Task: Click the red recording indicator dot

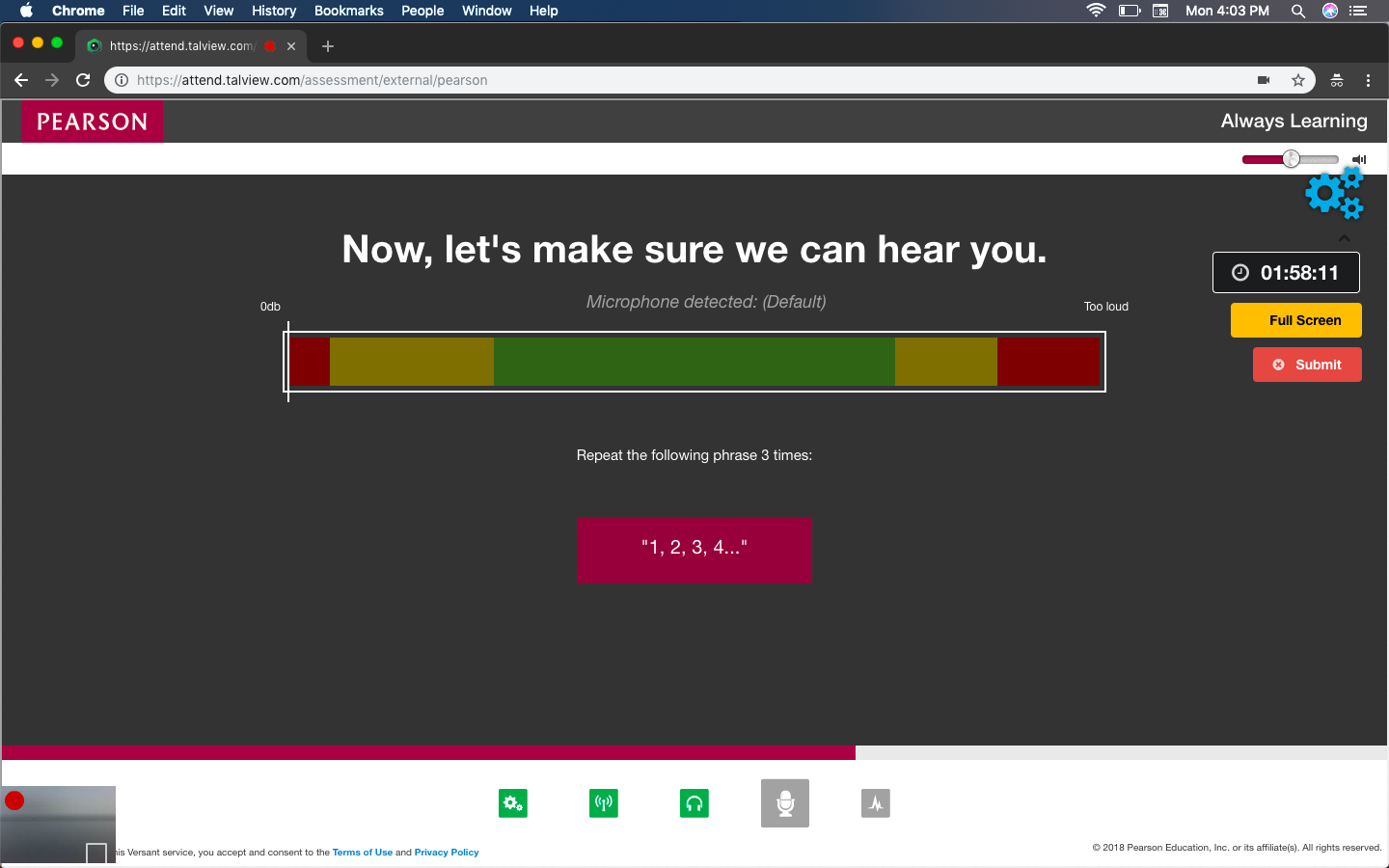Action: (x=14, y=800)
